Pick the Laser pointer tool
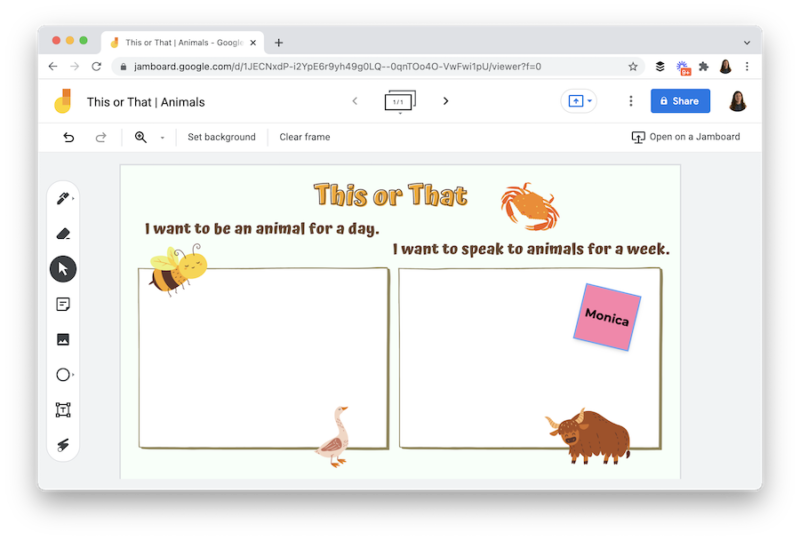800x540 pixels. coord(63,445)
